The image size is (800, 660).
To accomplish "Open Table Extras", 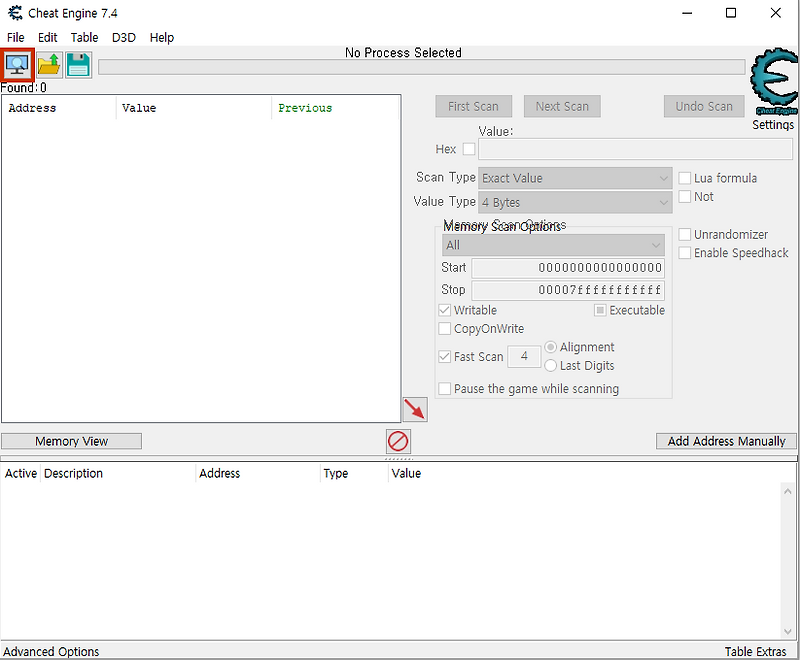I will click(756, 651).
